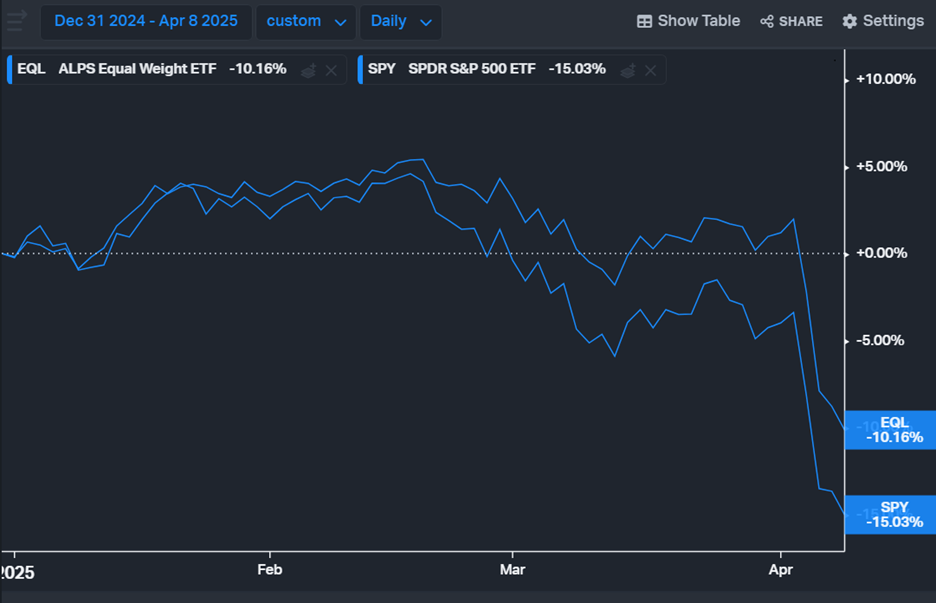
Task: Click the EQL -10.16% legend value
Action: pos(258,69)
